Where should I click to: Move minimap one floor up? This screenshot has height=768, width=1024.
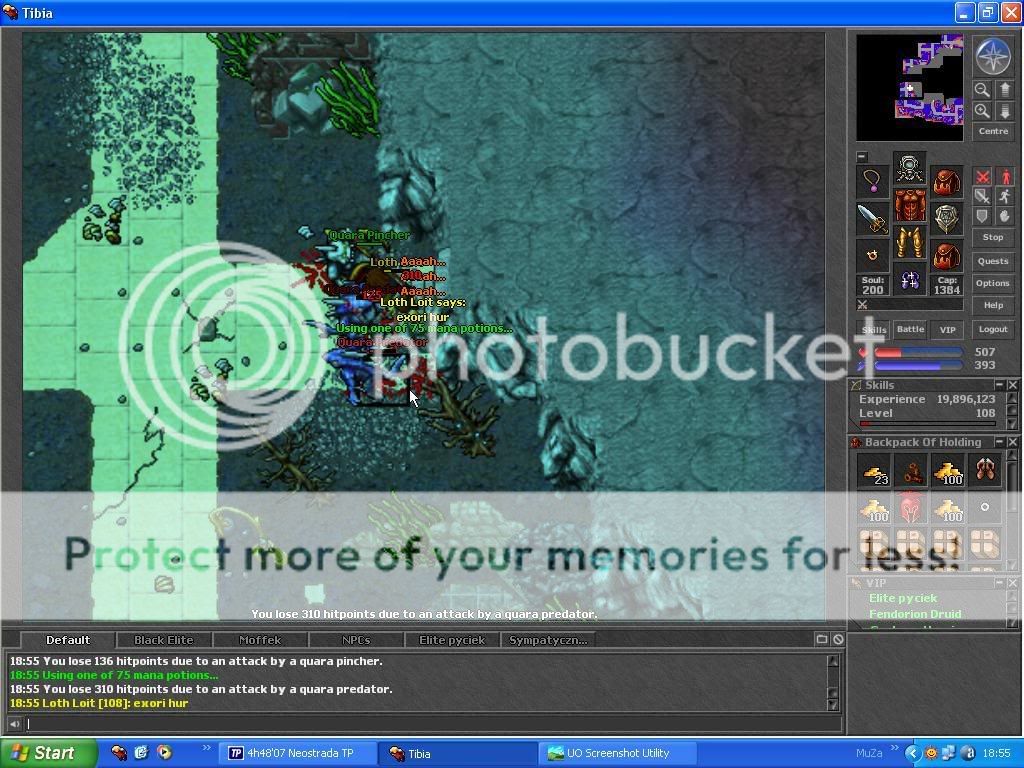(1005, 90)
